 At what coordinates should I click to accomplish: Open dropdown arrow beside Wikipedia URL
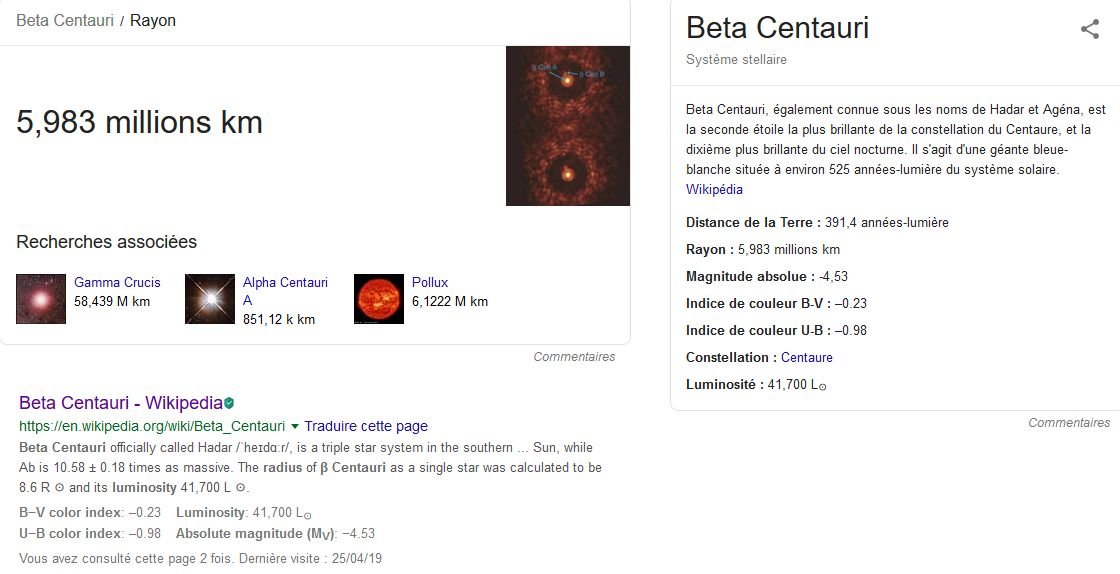295,426
